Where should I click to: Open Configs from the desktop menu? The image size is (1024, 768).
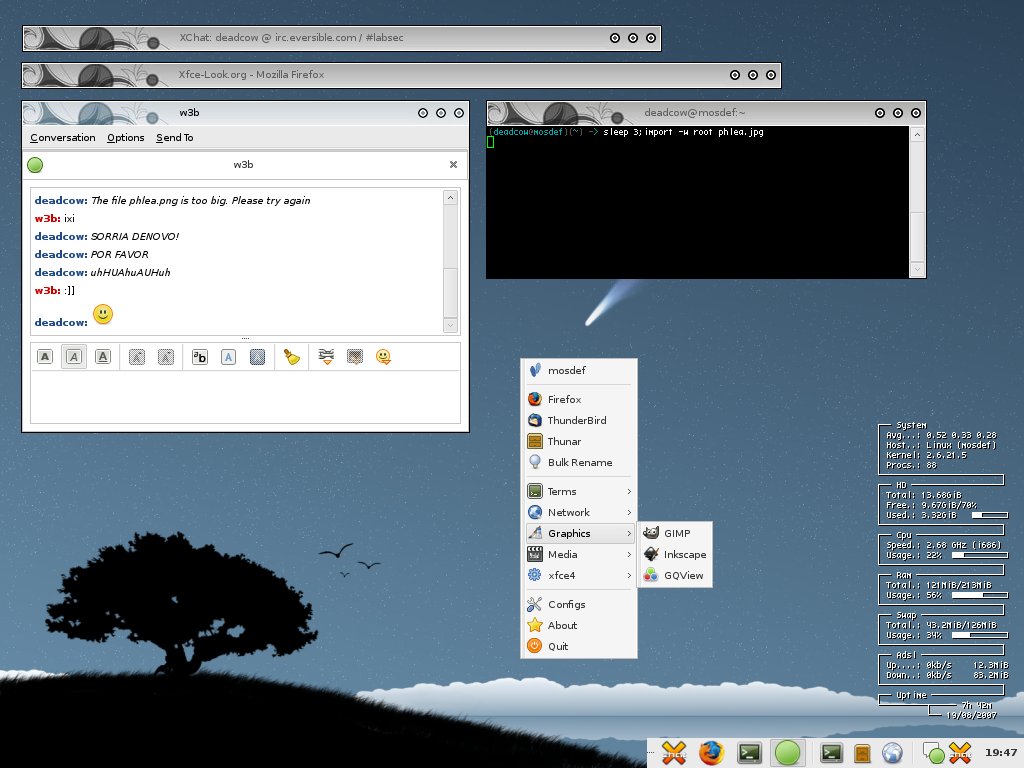pyautogui.click(x=579, y=604)
